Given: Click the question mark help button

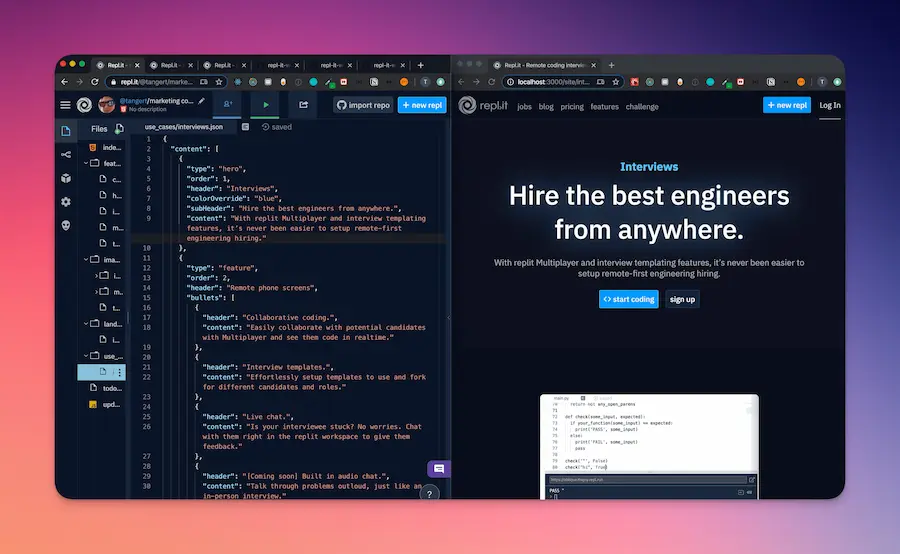Looking at the screenshot, I should (x=429, y=494).
